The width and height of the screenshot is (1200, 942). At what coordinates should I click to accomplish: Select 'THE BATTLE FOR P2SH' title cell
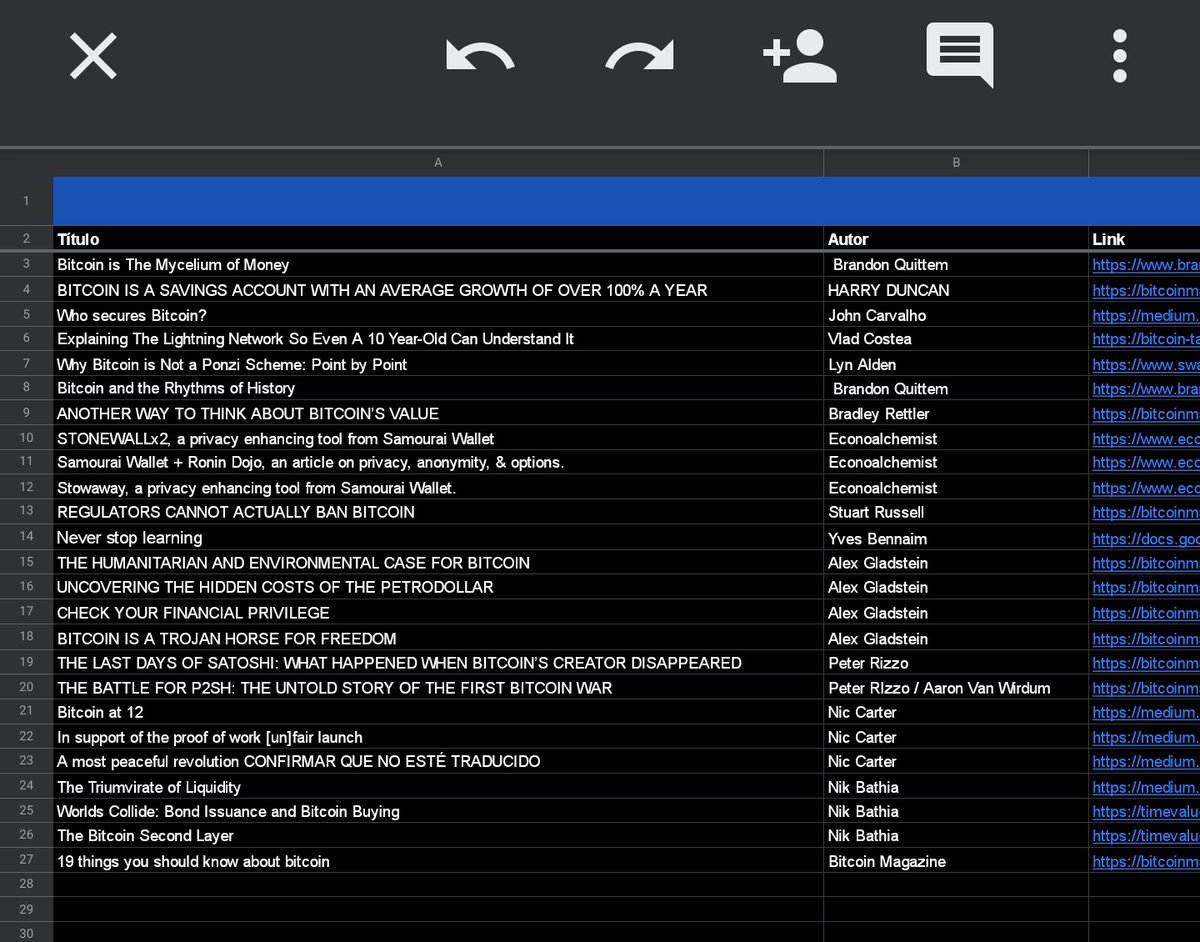click(x=438, y=688)
